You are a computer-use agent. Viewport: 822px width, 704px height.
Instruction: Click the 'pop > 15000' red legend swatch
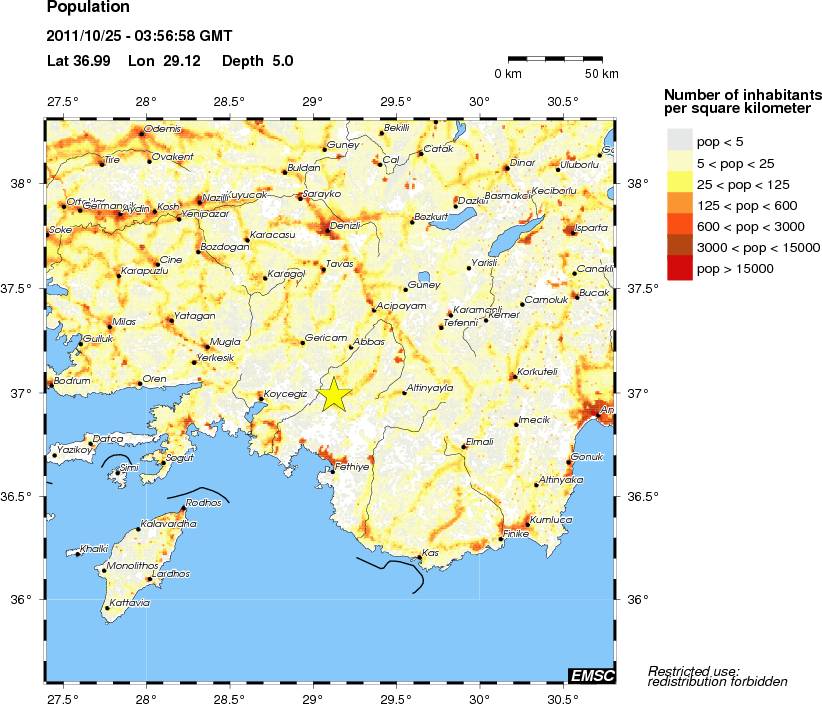coord(679,269)
